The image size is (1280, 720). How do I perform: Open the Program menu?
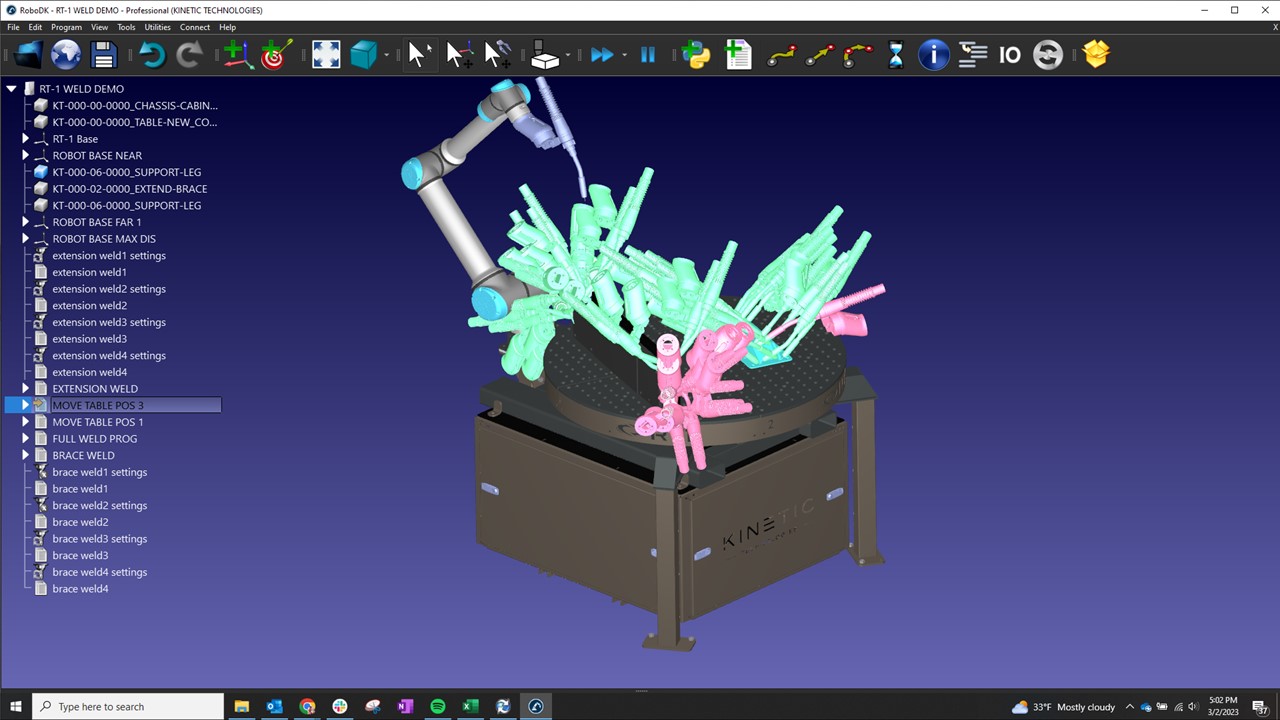click(66, 27)
